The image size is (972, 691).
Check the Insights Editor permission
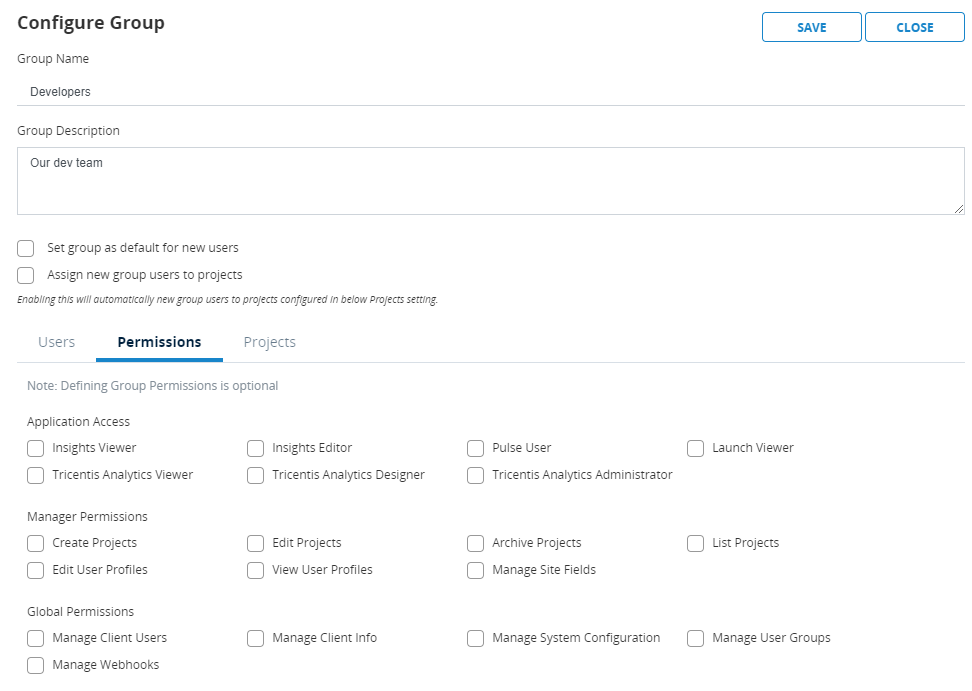click(256, 448)
